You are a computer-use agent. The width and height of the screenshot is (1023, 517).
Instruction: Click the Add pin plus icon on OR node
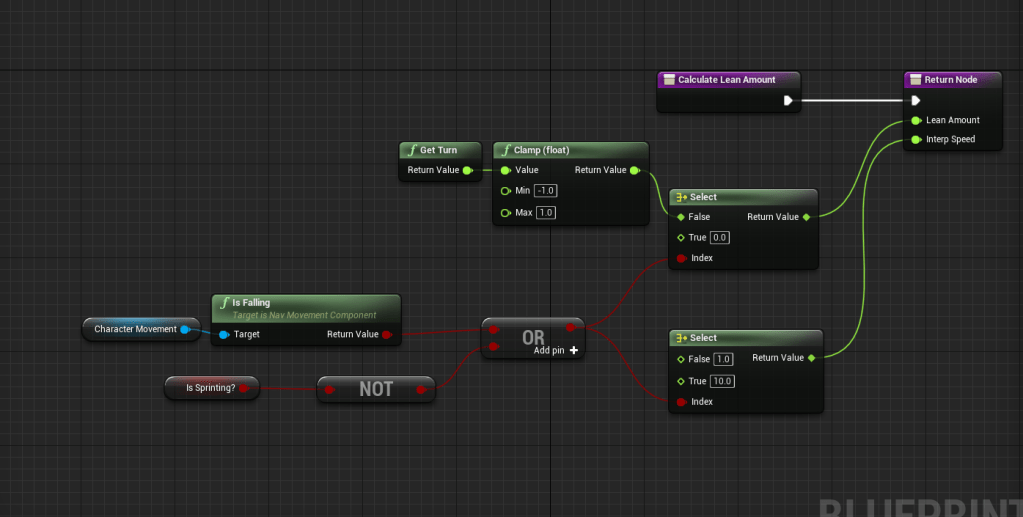click(x=573, y=351)
